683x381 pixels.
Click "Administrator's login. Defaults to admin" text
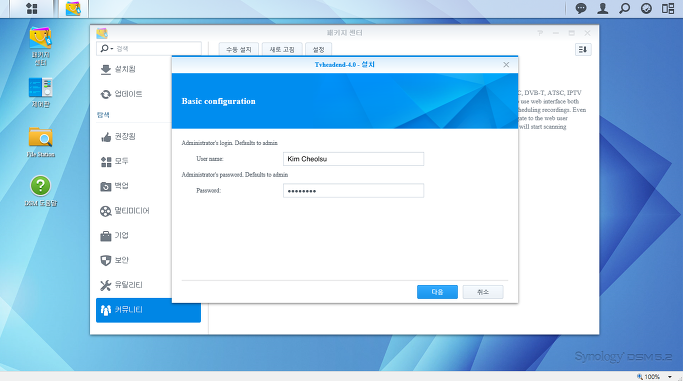tap(230, 143)
